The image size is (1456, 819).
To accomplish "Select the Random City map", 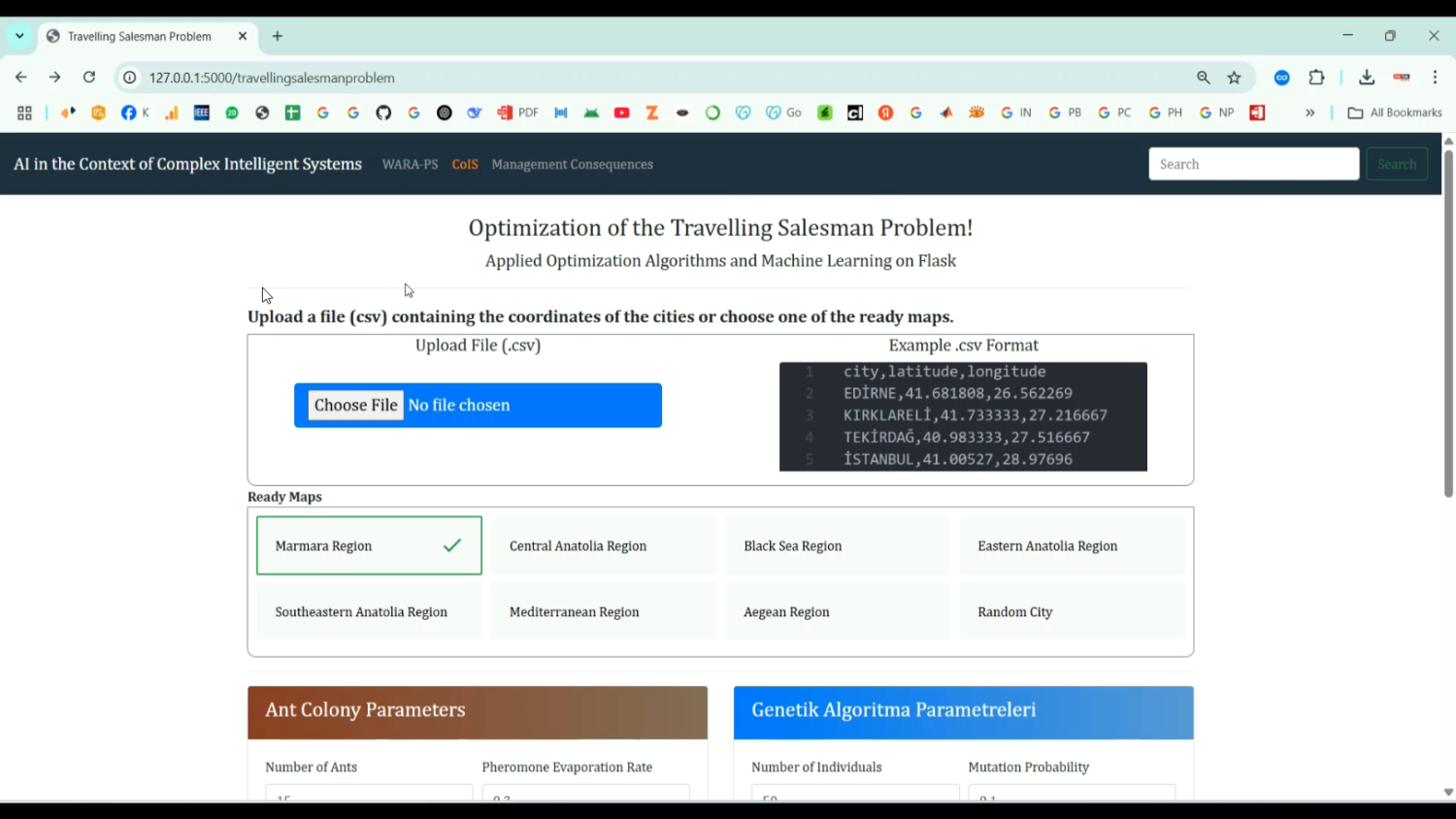I will [x=1072, y=611].
